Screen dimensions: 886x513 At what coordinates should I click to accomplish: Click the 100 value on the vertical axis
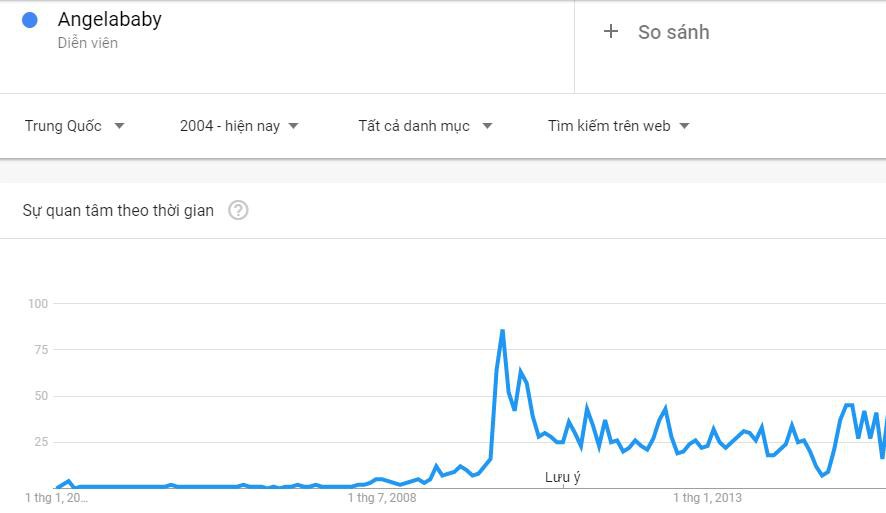tap(38, 303)
